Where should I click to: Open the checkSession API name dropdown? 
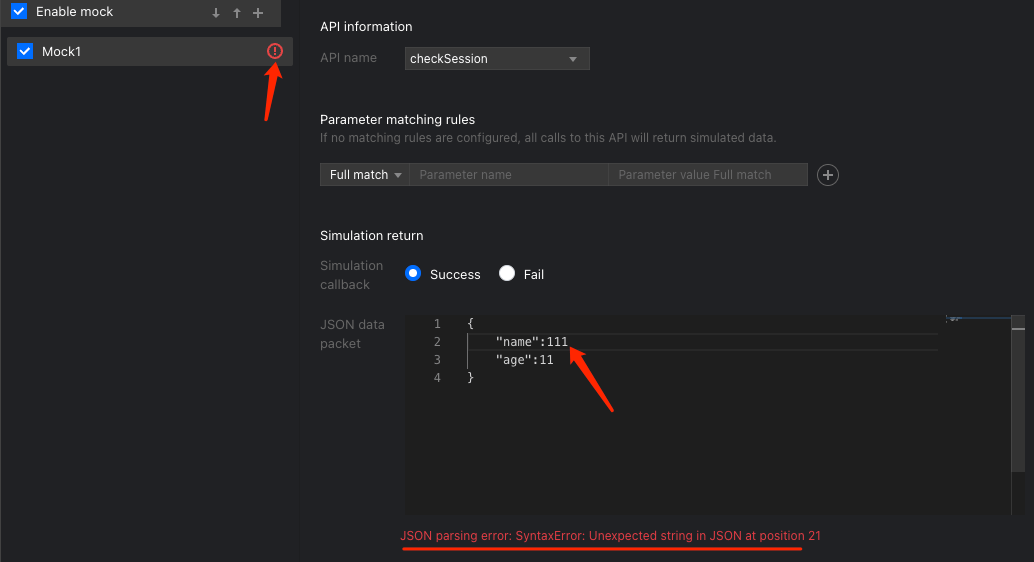coord(497,59)
